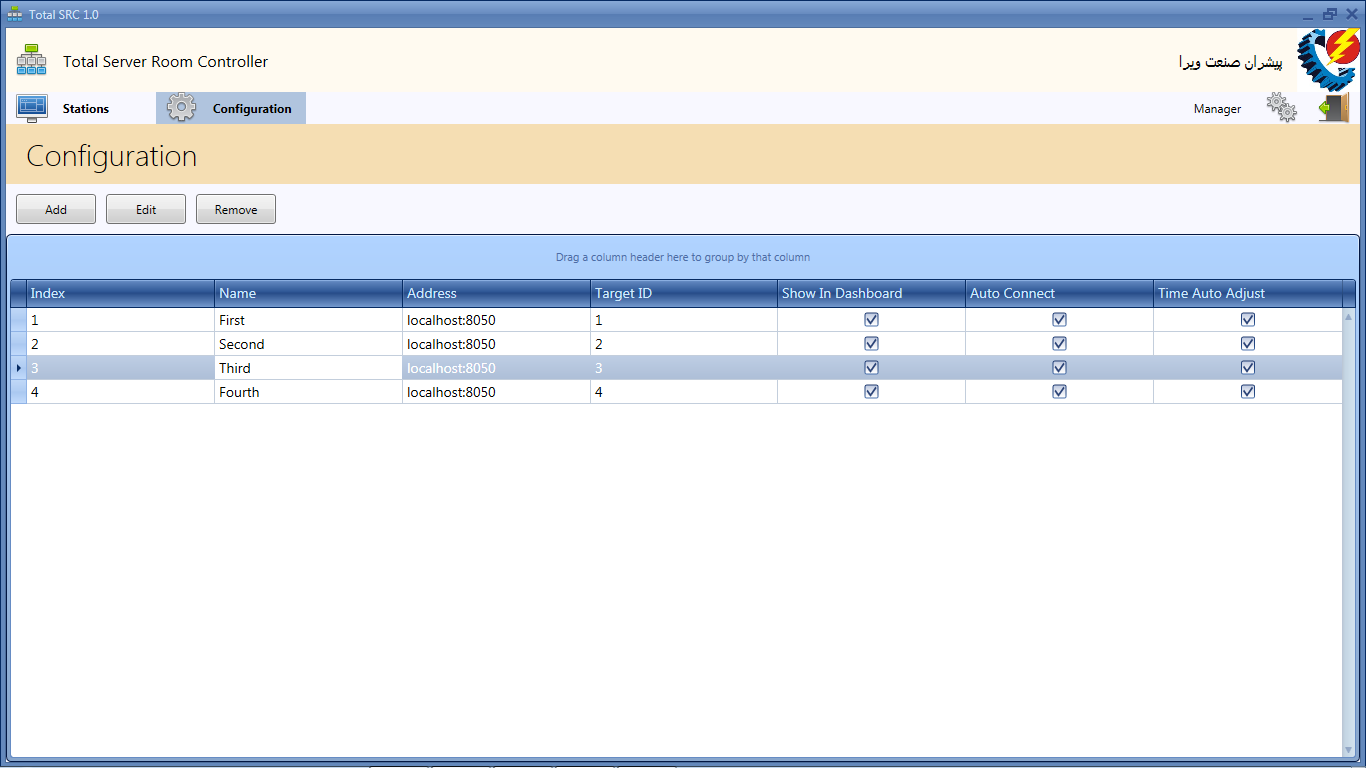Click the Configuration gear icon

181,108
